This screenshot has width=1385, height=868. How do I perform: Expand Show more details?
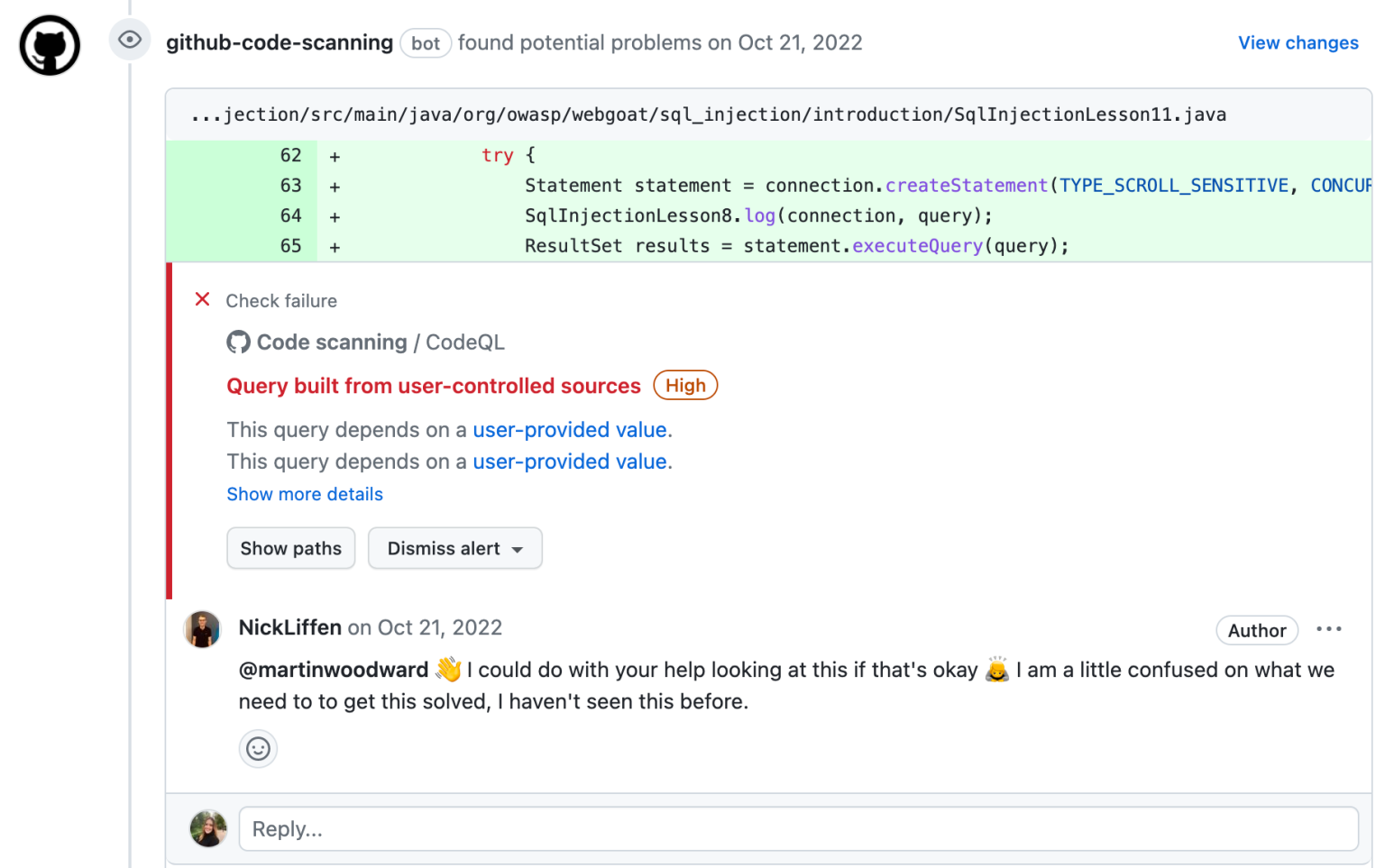coord(305,494)
